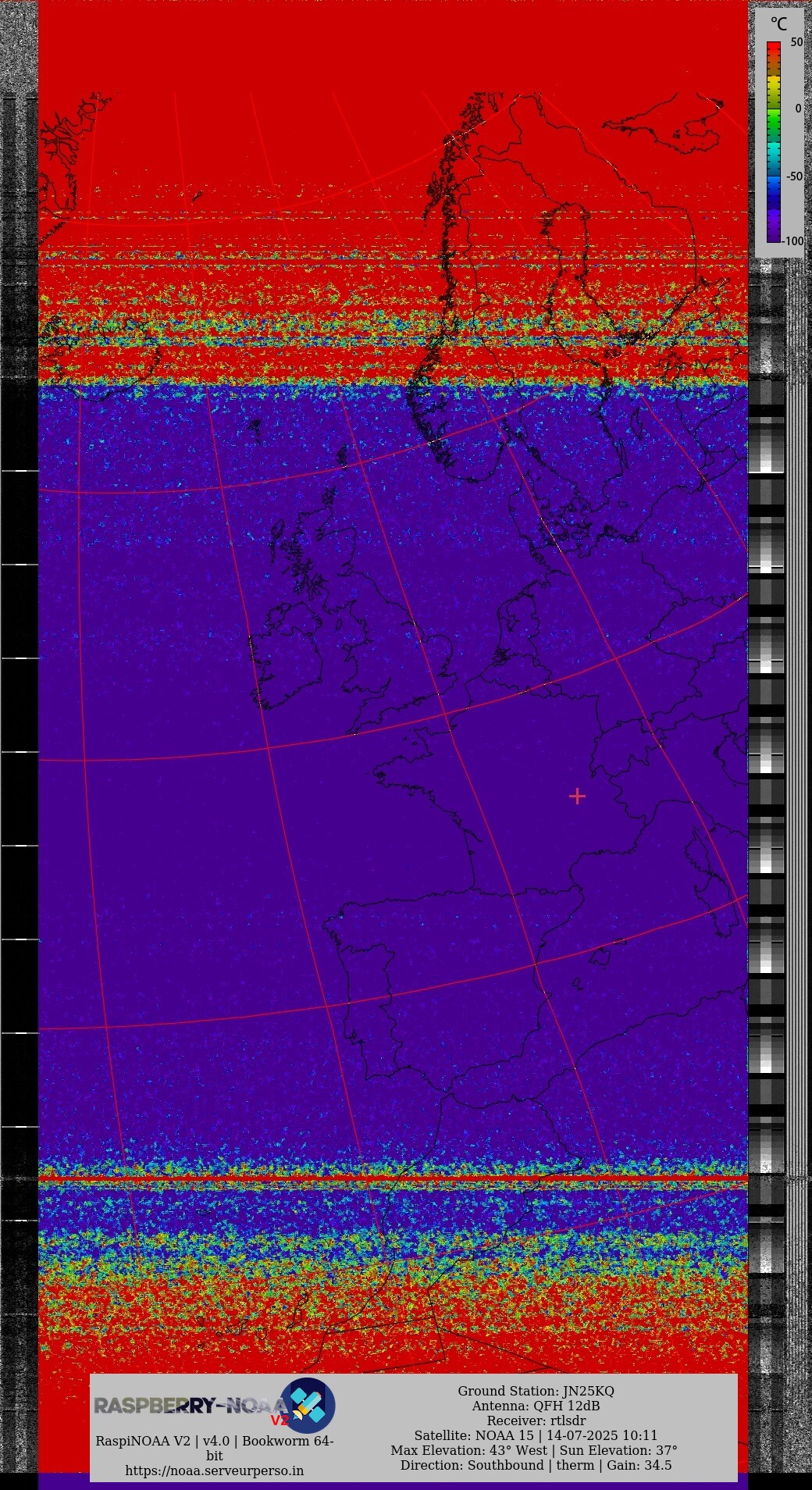Click the grayscale telemetry strip on right edge
Image resolution: width=812 pixels, height=1490 pixels.
tap(766, 703)
